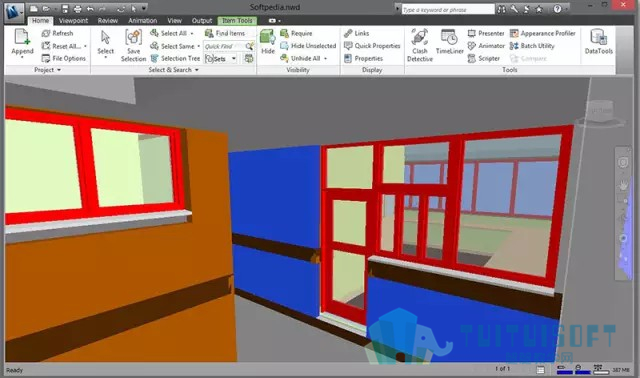This screenshot has height=378, width=640.
Task: Click Save Selection
Action: tap(133, 45)
